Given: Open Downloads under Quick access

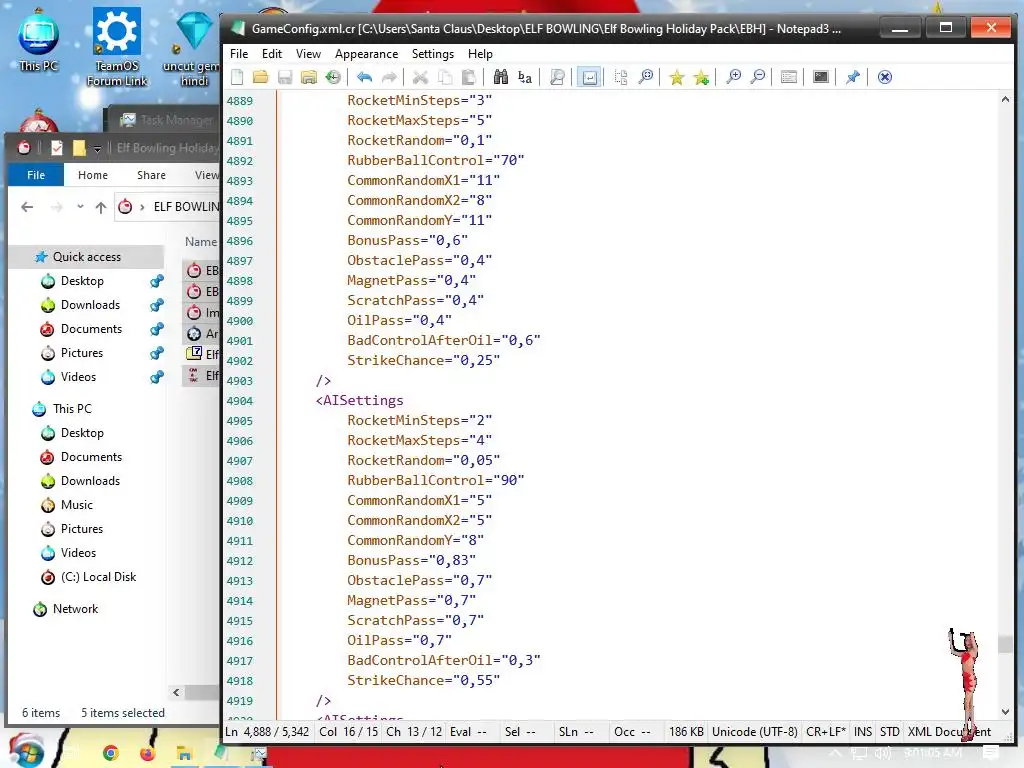Looking at the screenshot, I should pos(90,305).
